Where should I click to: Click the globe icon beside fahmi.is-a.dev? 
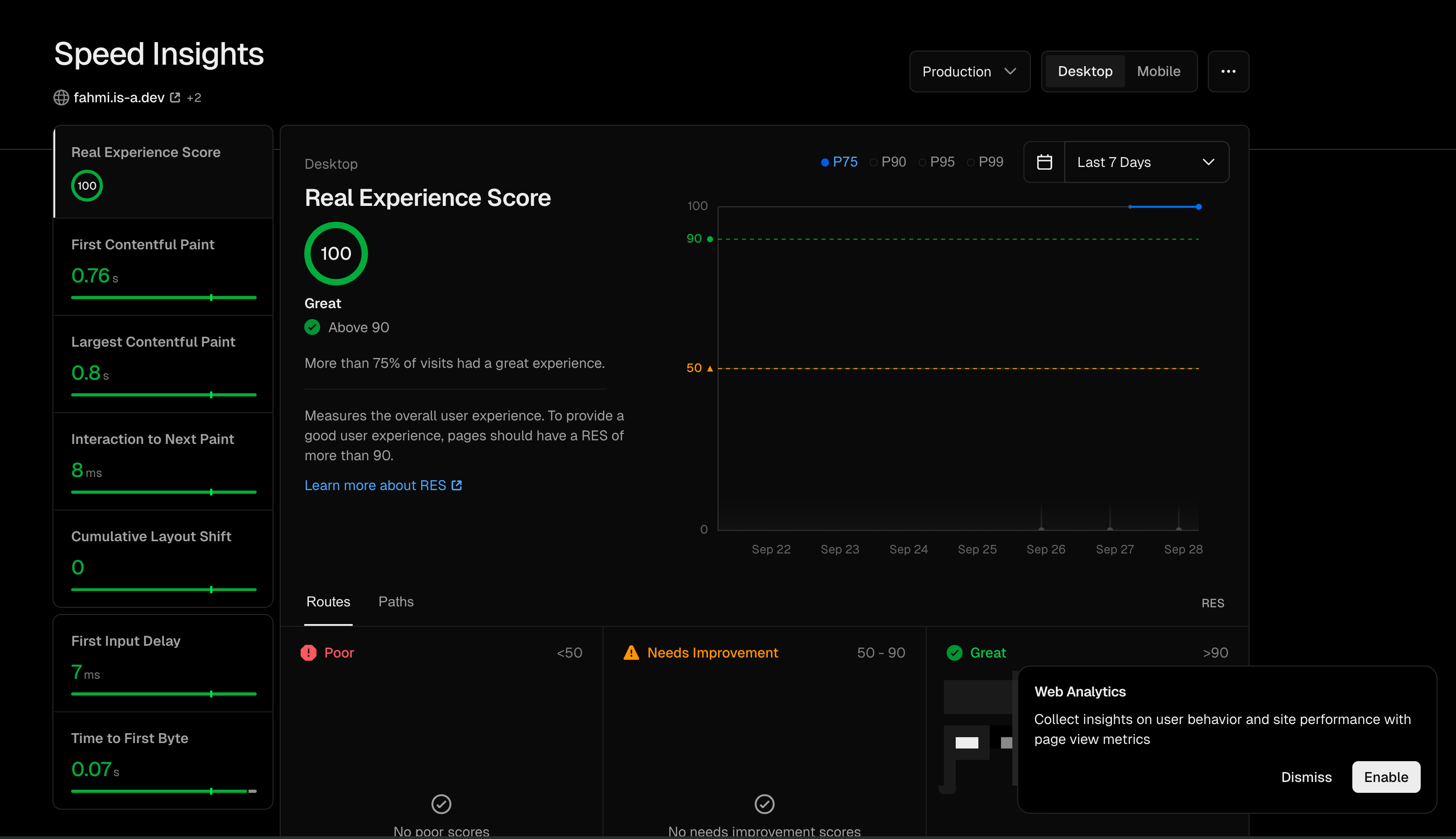point(61,97)
